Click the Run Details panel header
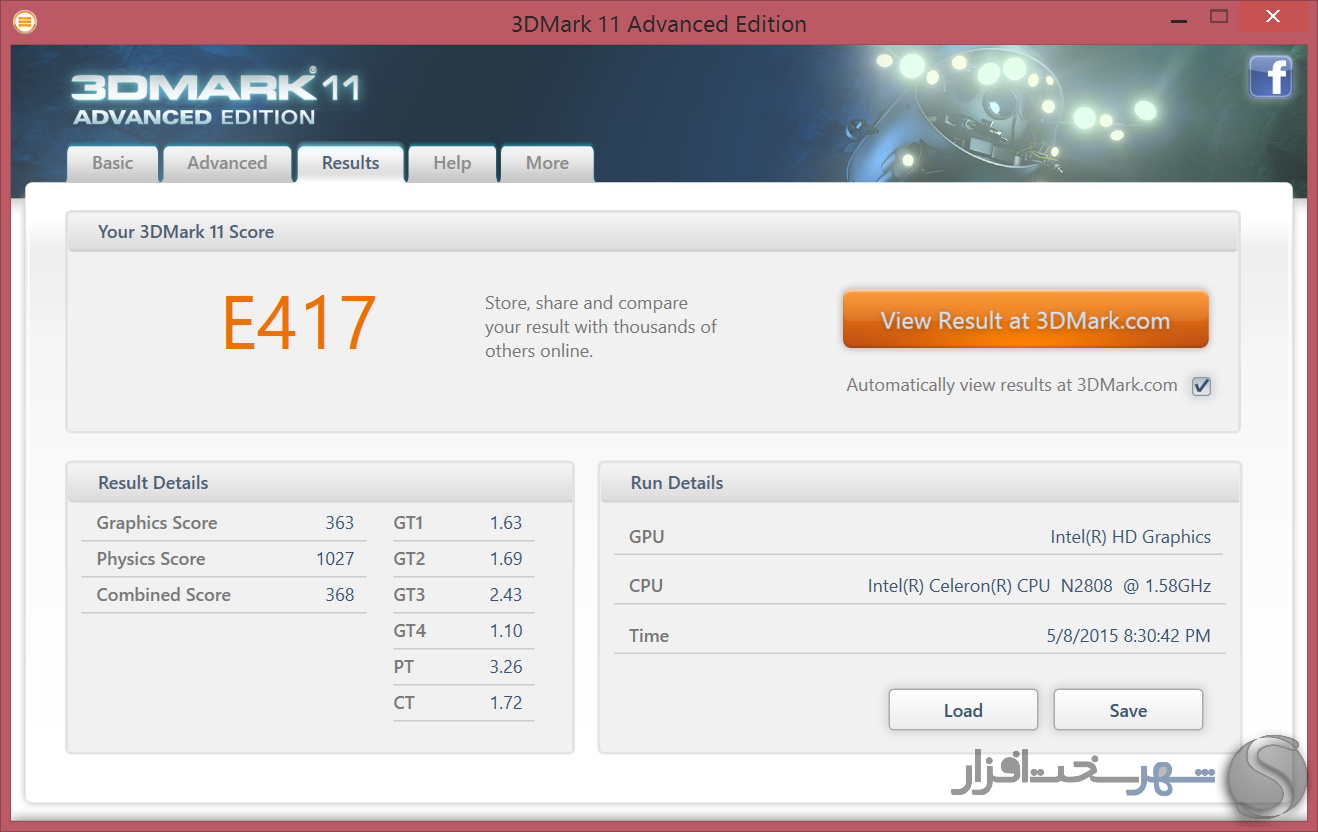Viewport: 1318px width, 832px height. [x=919, y=482]
